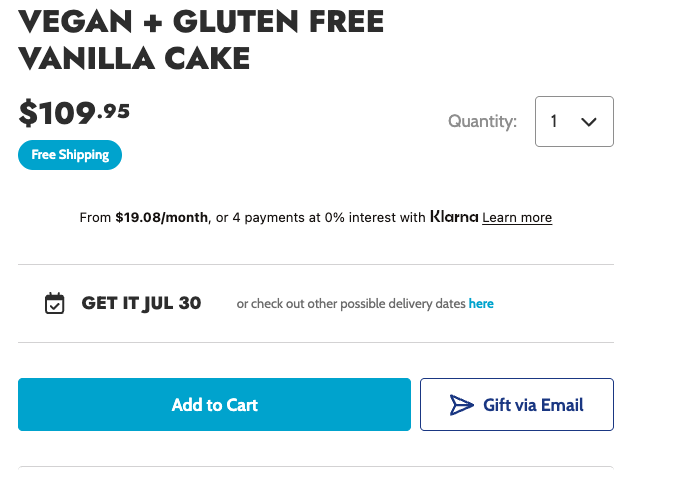Click the $19.08/month financing amount
The width and height of the screenshot is (674, 483).
(162, 218)
